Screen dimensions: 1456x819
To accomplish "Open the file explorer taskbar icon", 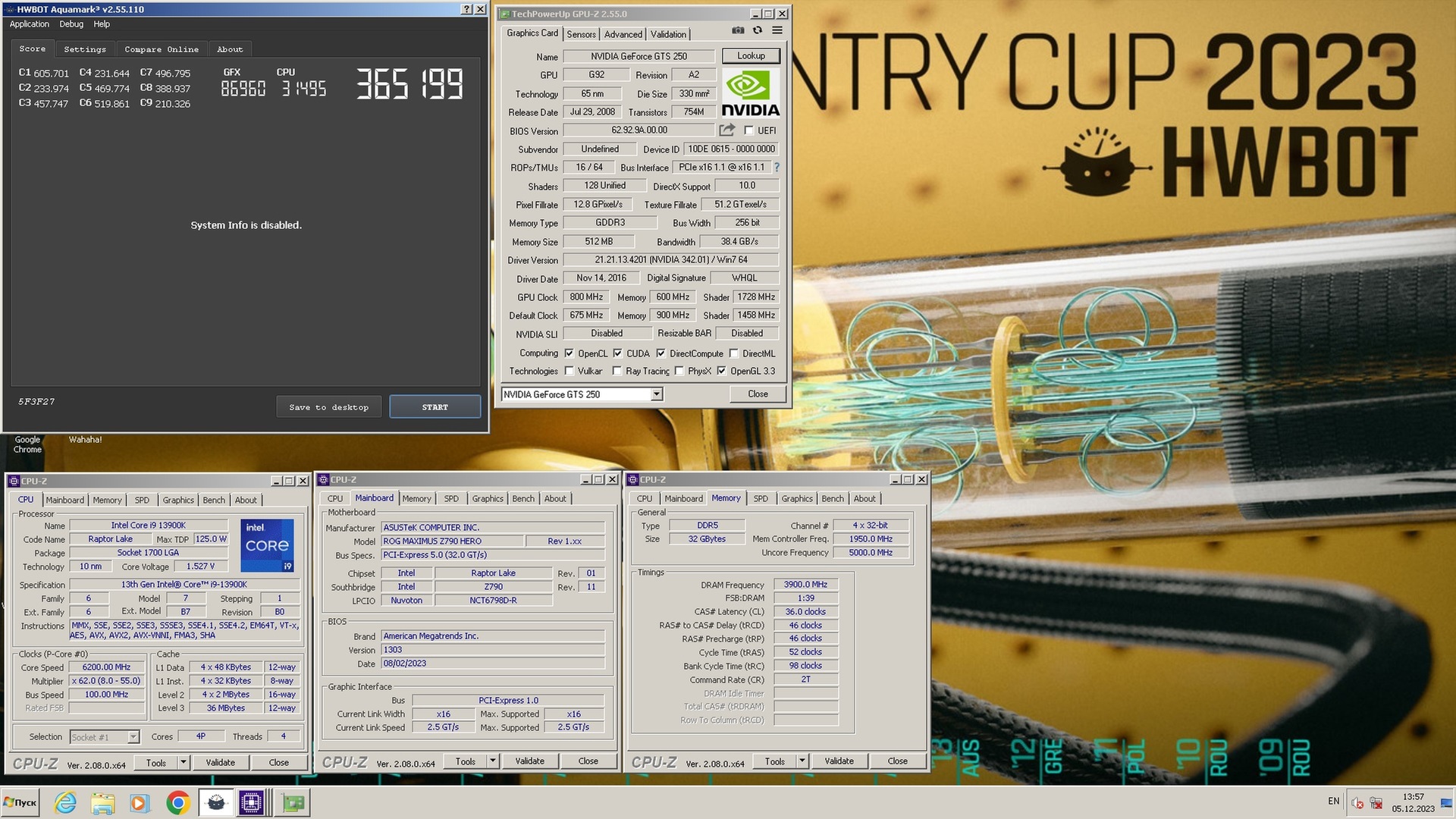I will click(103, 802).
